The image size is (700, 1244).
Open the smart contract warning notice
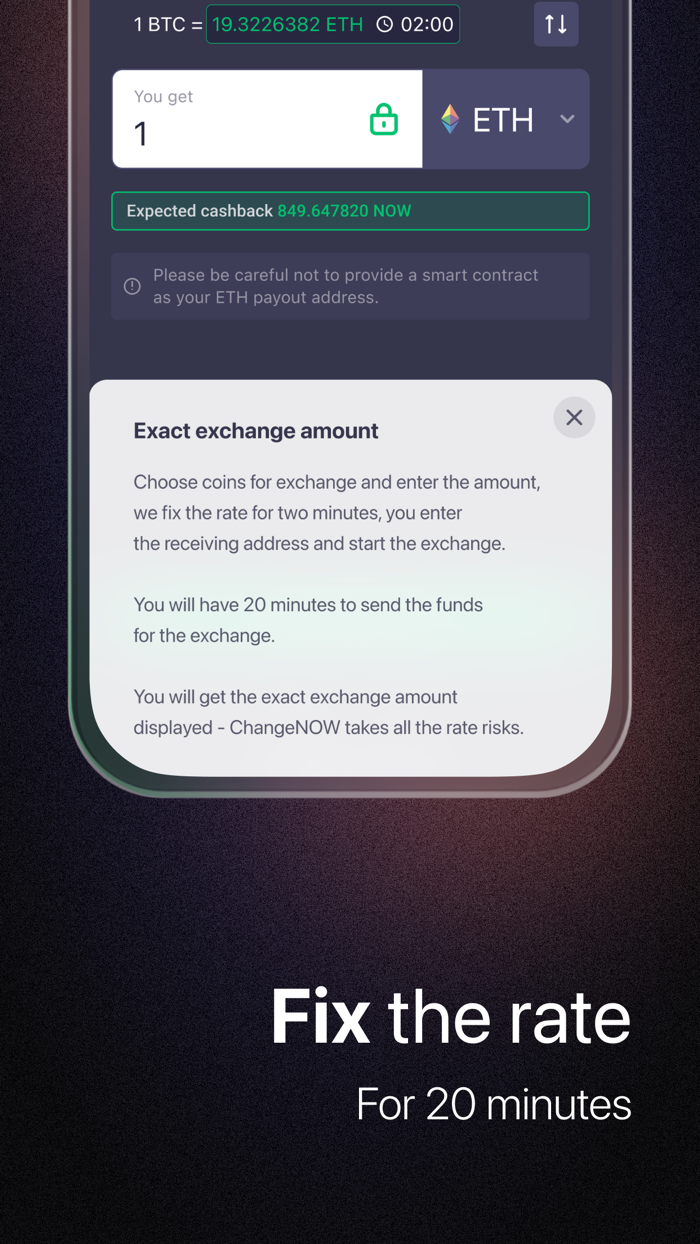point(350,286)
